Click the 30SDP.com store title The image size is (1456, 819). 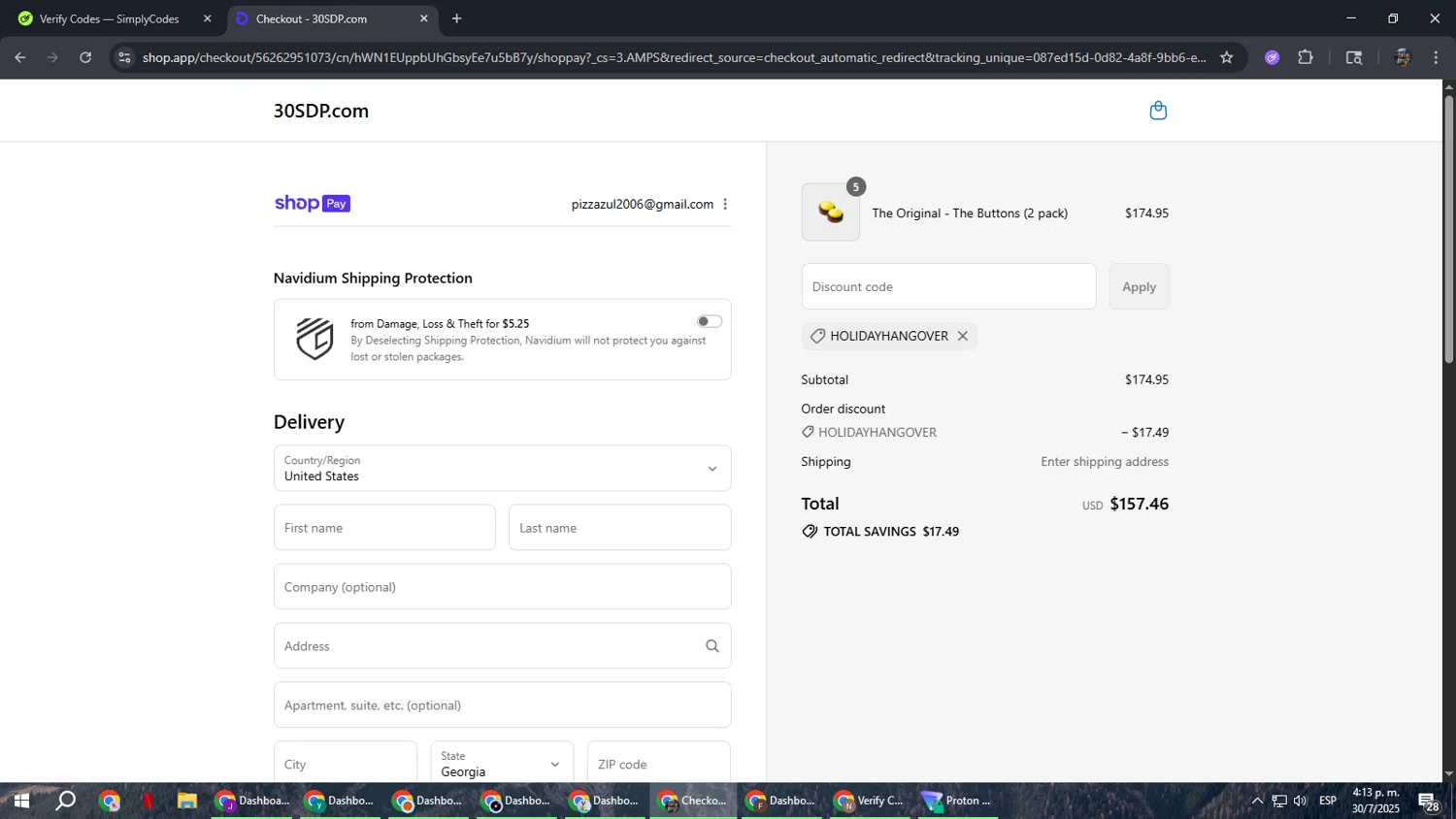coord(321,111)
